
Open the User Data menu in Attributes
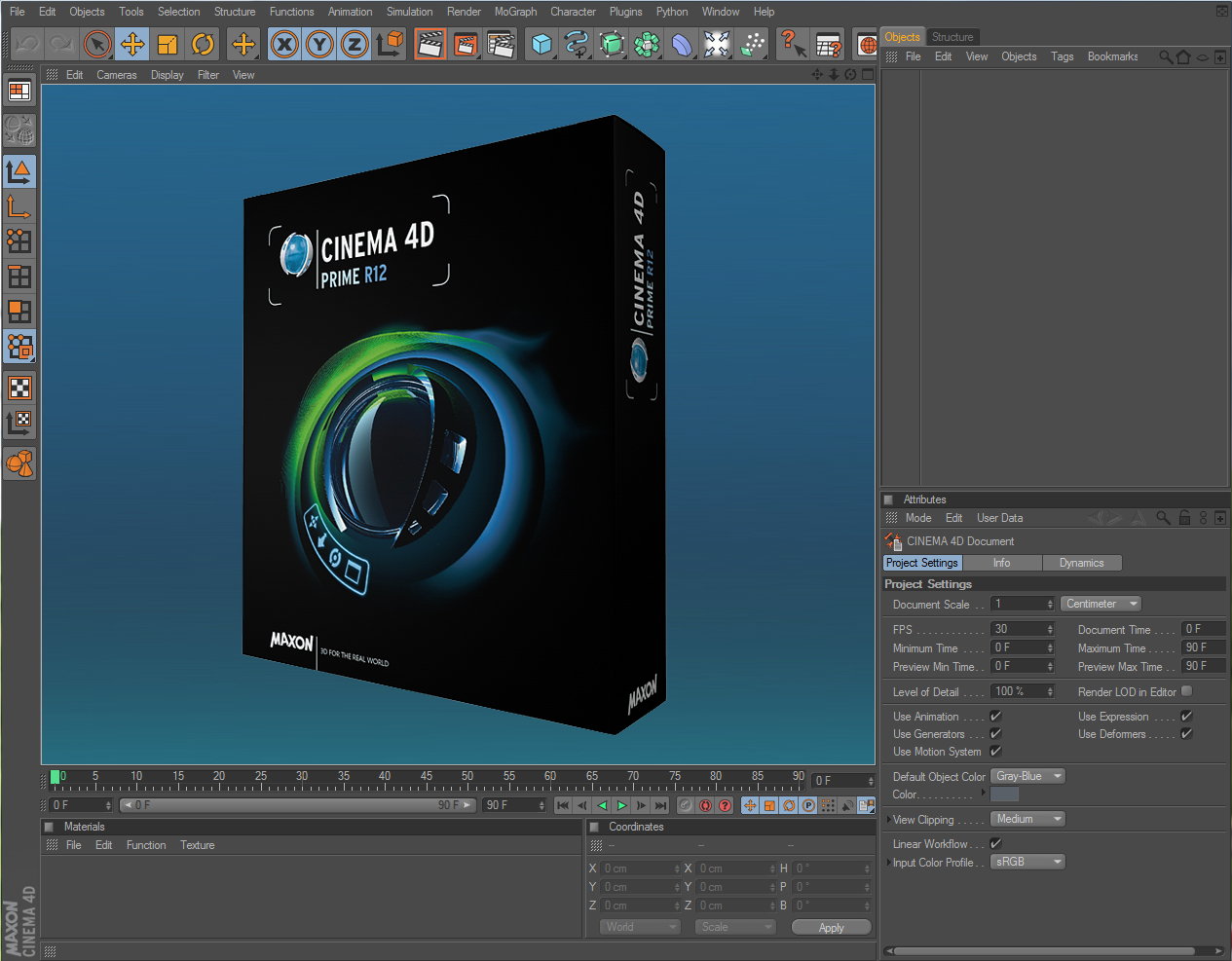click(x=999, y=518)
